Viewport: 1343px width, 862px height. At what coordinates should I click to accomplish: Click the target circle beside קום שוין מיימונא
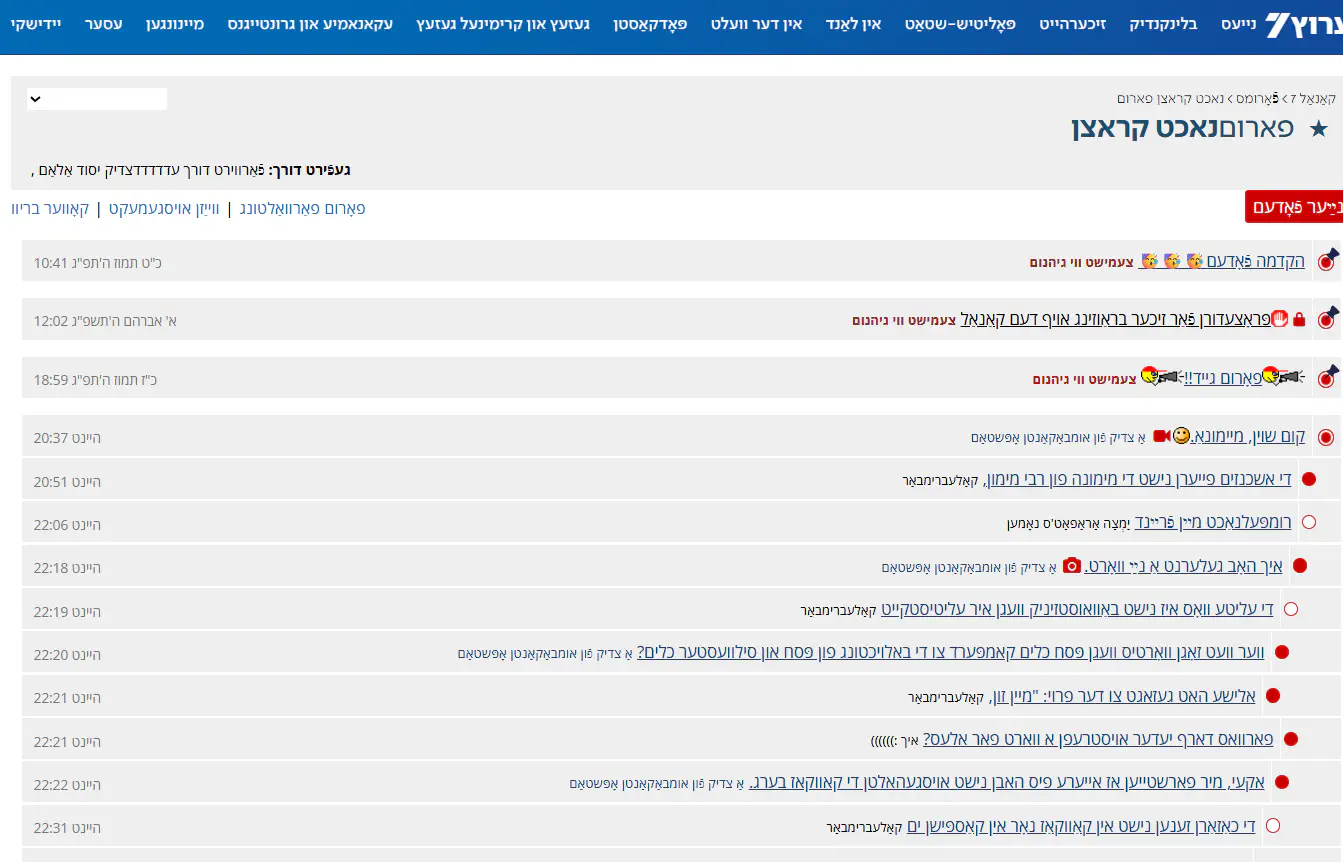click(1326, 437)
